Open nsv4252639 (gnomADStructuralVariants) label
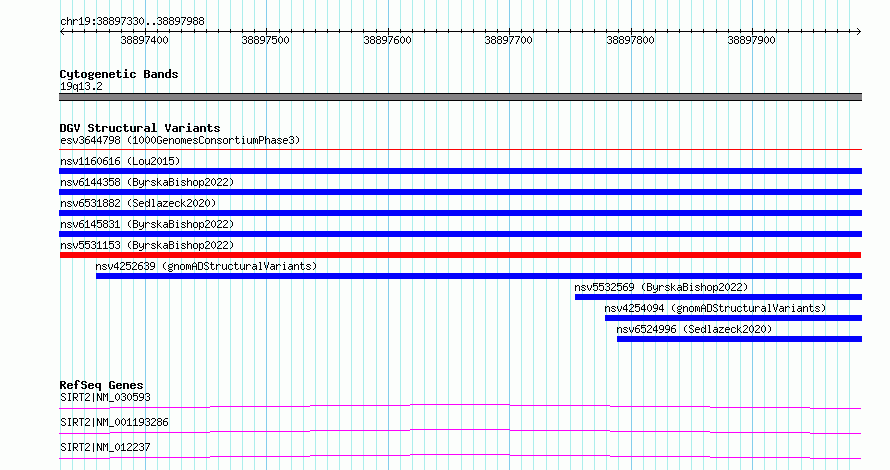Viewport: 890px width, 470px height. pyautogui.click(x=206, y=266)
